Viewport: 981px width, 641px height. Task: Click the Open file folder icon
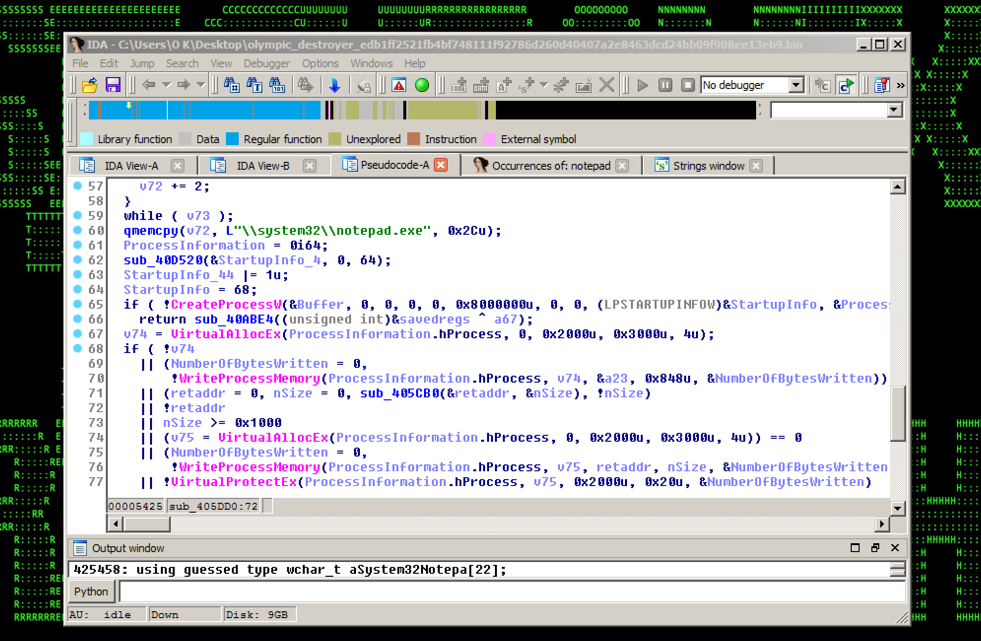tap(89, 86)
